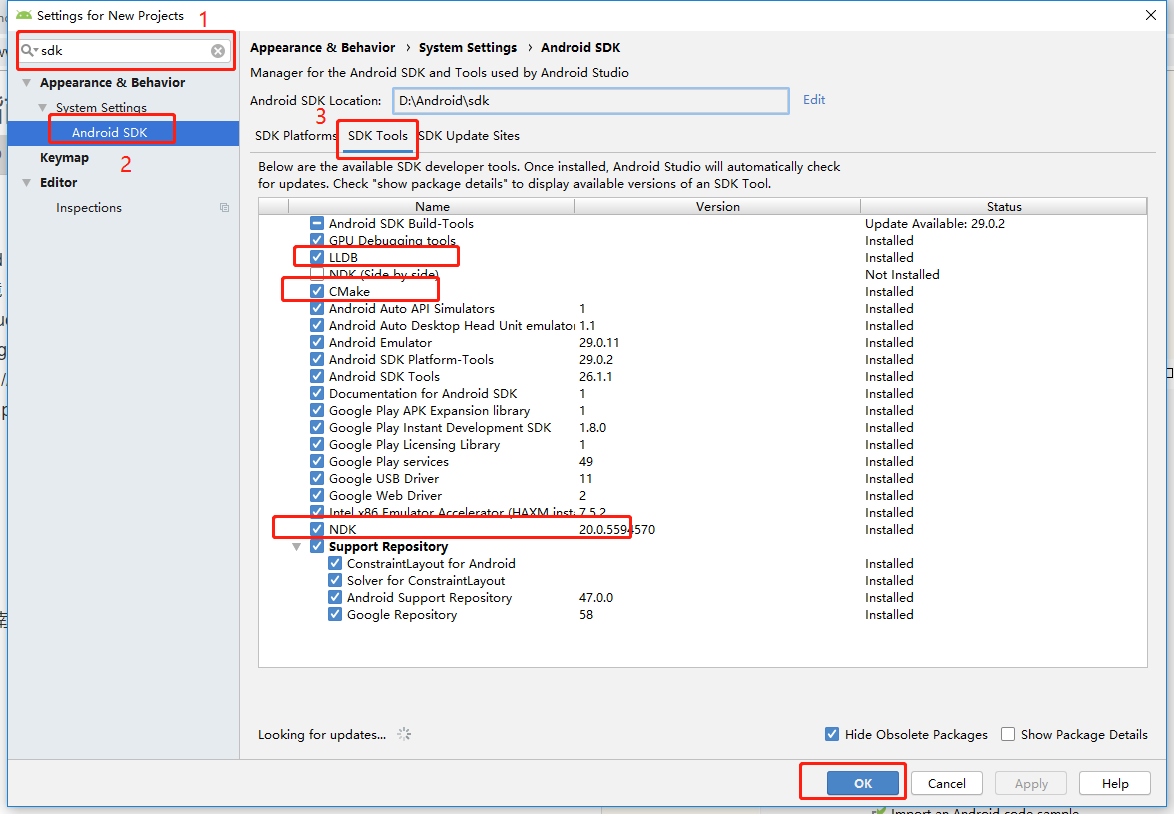The height and width of the screenshot is (814, 1174).
Task: Click the Android SDK Location path field
Action: pyautogui.click(x=591, y=100)
